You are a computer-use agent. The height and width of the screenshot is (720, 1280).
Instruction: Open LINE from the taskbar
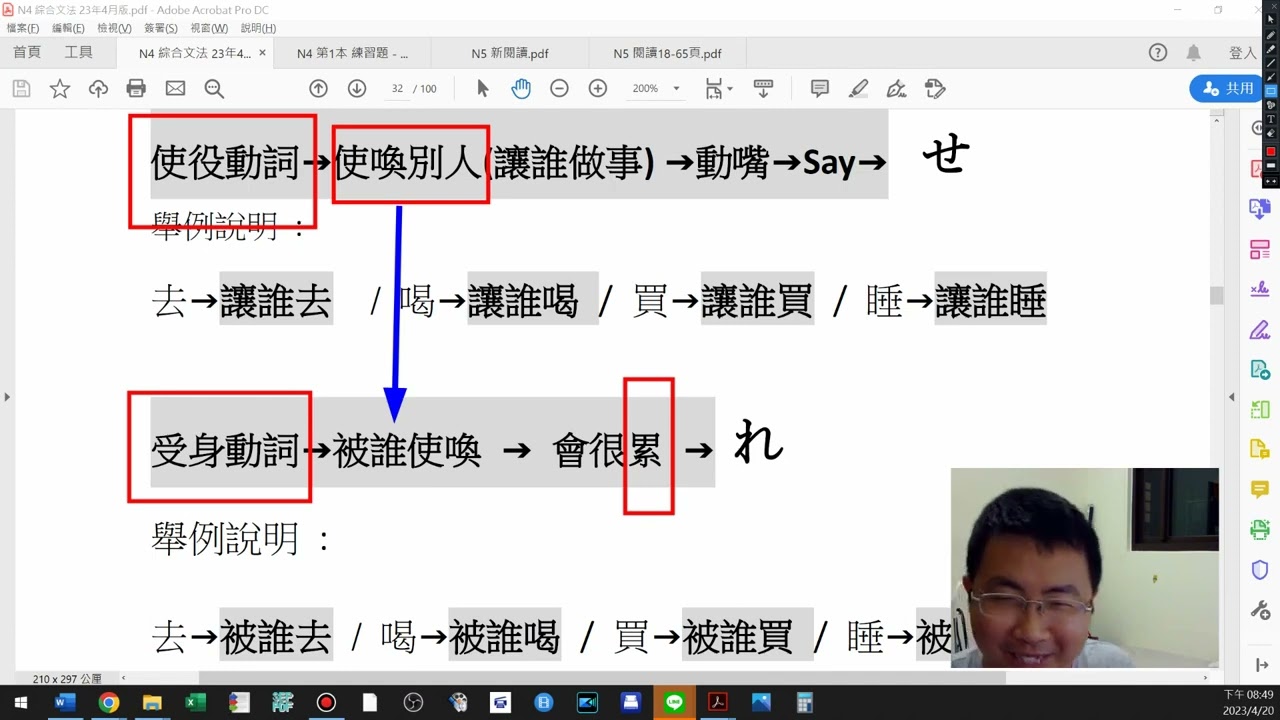pos(674,703)
